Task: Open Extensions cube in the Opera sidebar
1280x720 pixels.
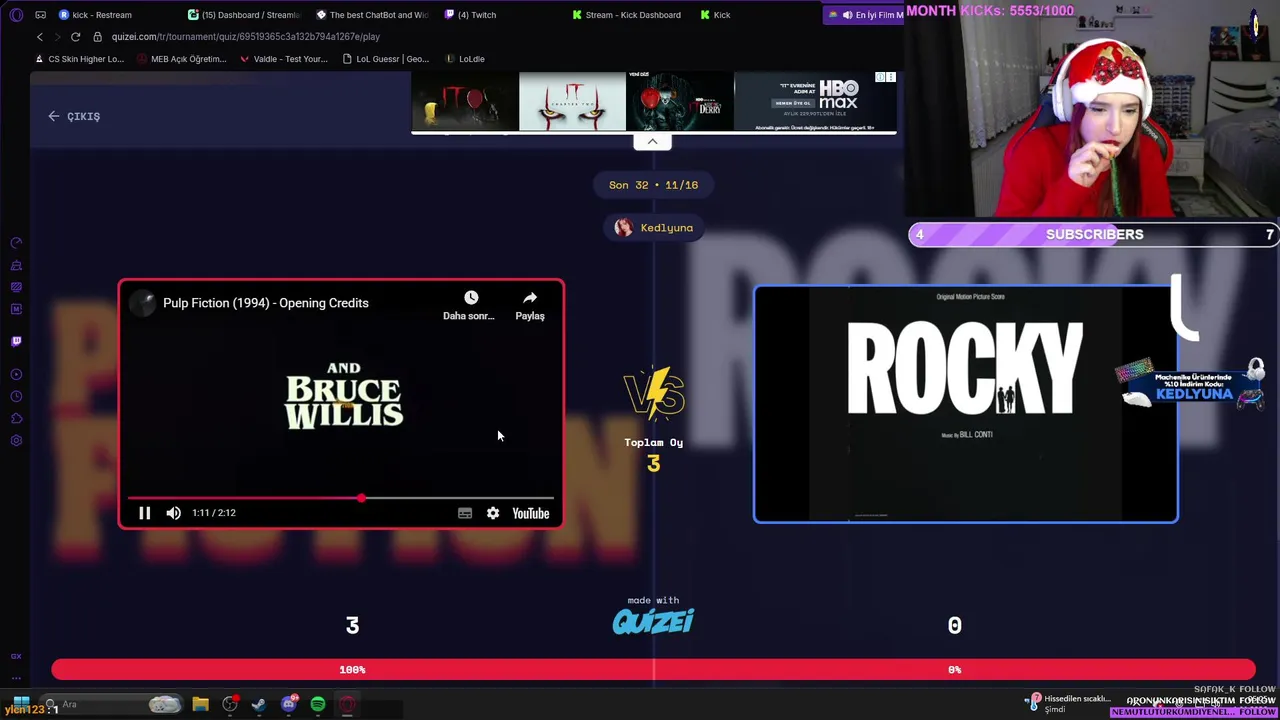Action: tap(16, 418)
